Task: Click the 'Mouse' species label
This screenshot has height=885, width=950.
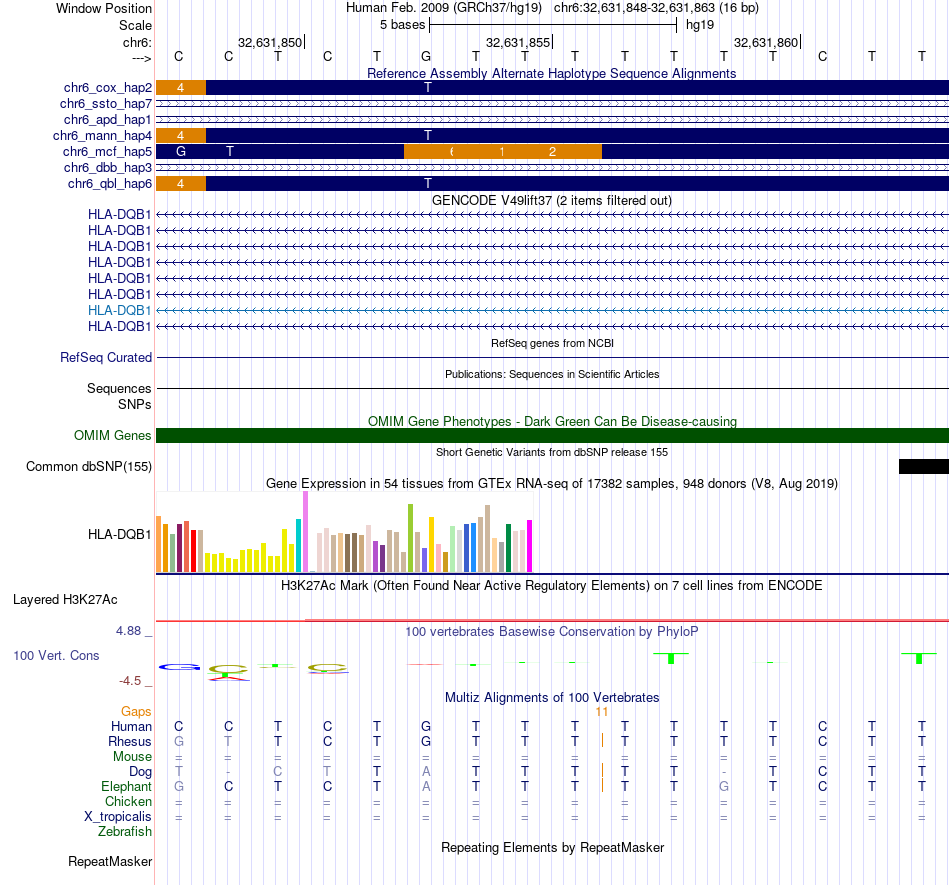Action: (x=133, y=757)
